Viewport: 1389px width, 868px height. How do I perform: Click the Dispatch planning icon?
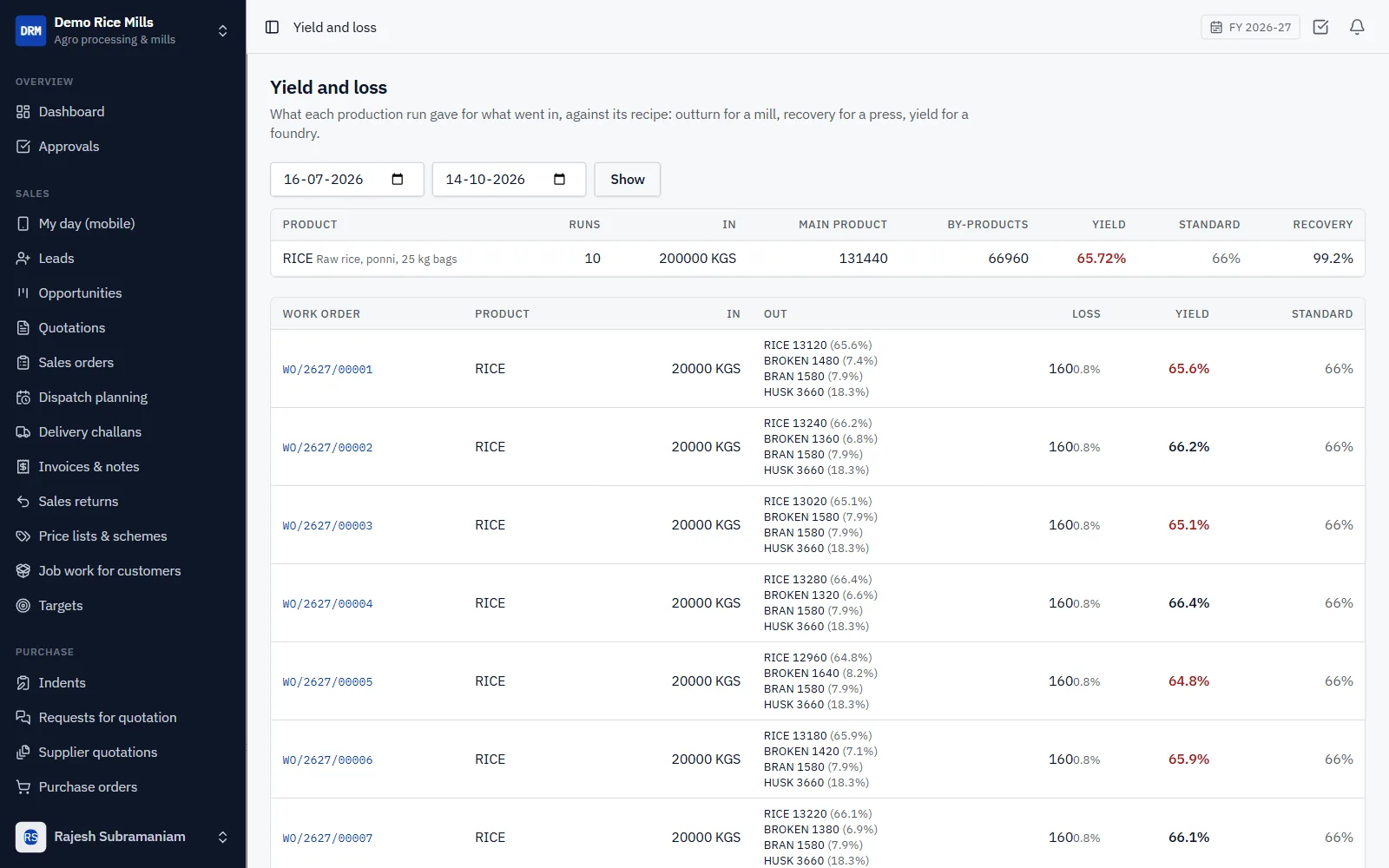(23, 398)
